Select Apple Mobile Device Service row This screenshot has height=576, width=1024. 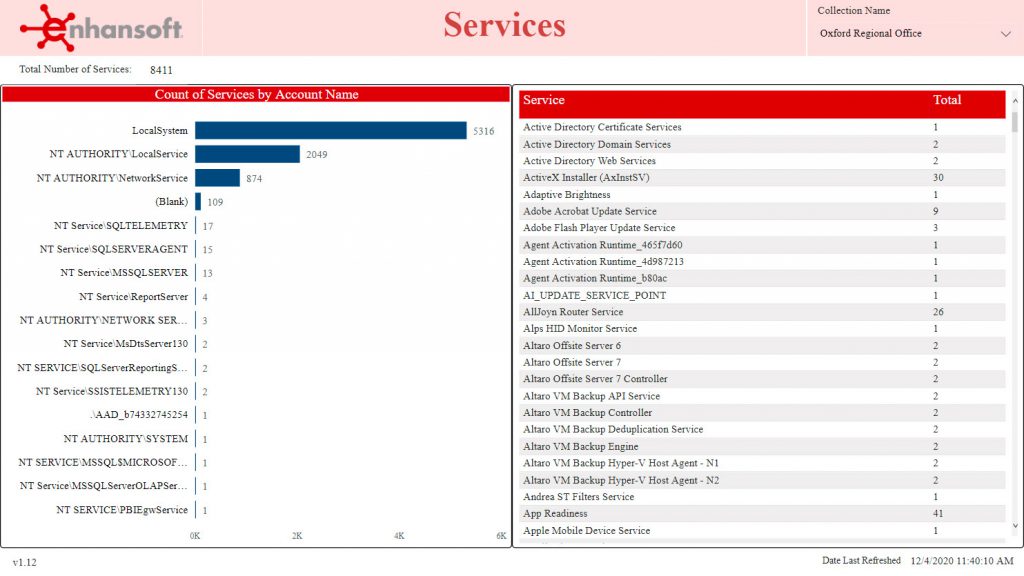[x=762, y=530]
